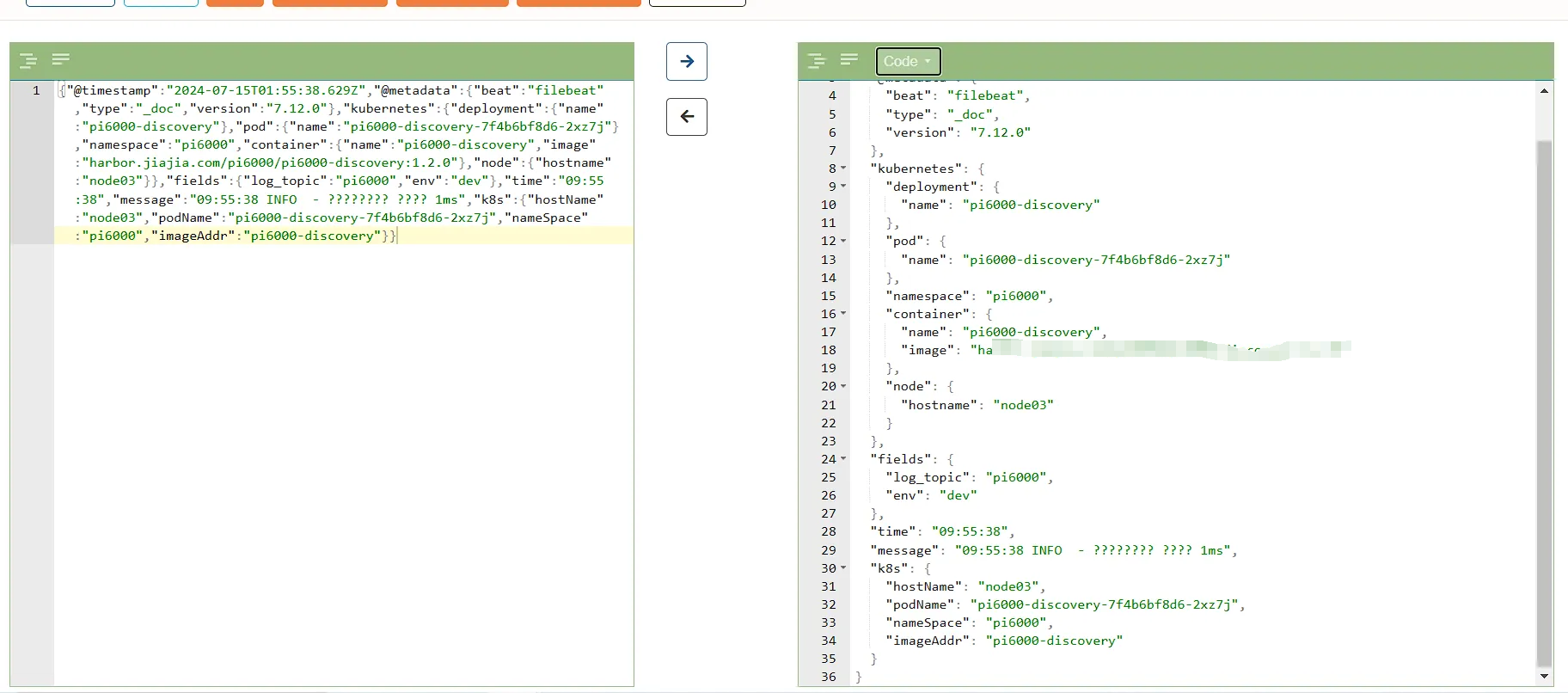Click the "_doc" type value on line 5
This screenshot has height=693, width=1568.
click(970, 114)
